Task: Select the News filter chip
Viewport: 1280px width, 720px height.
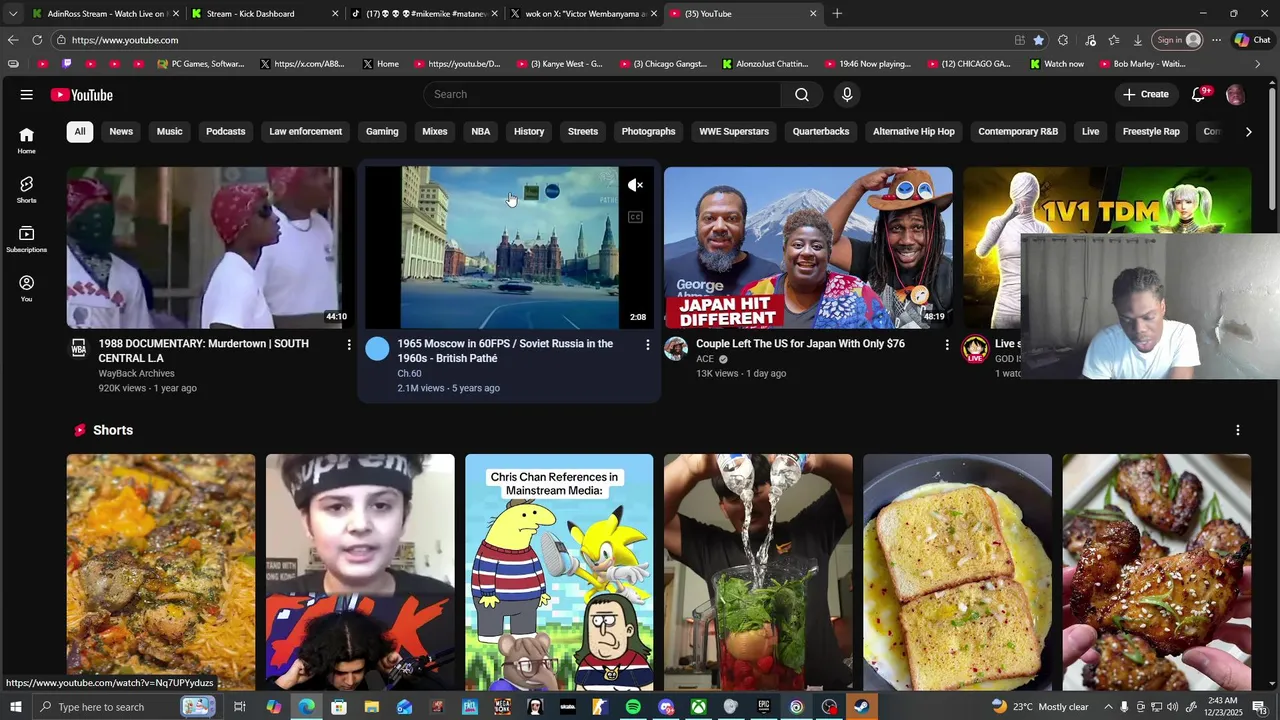Action: tap(121, 131)
